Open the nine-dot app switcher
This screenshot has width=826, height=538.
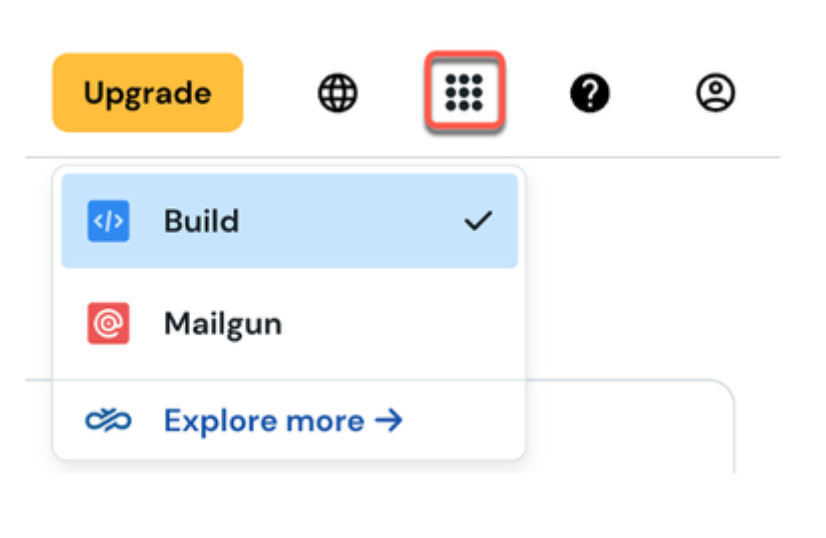[464, 93]
